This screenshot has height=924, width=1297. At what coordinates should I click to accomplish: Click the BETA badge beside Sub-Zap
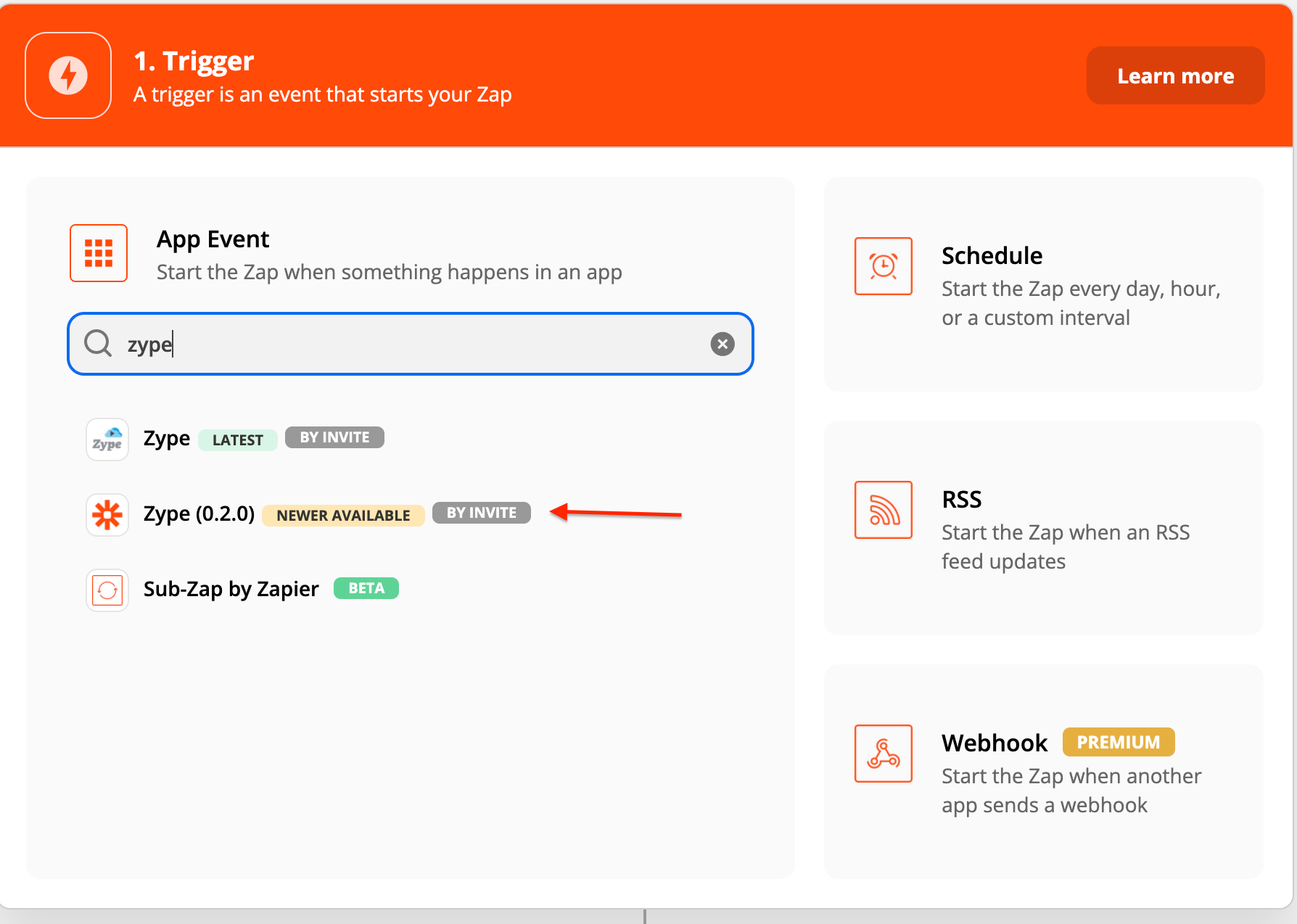pyautogui.click(x=366, y=588)
